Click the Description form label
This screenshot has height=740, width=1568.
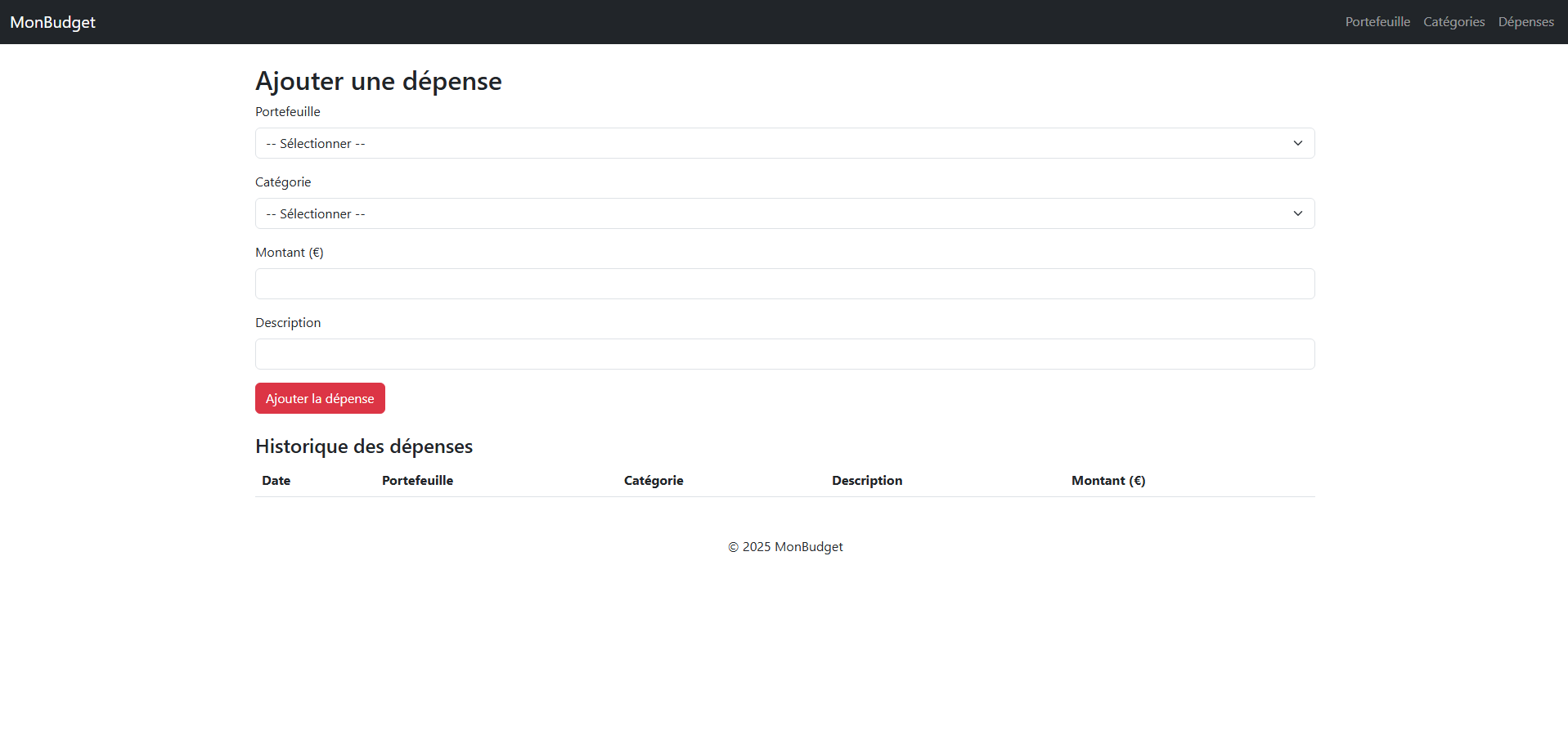[x=288, y=323]
